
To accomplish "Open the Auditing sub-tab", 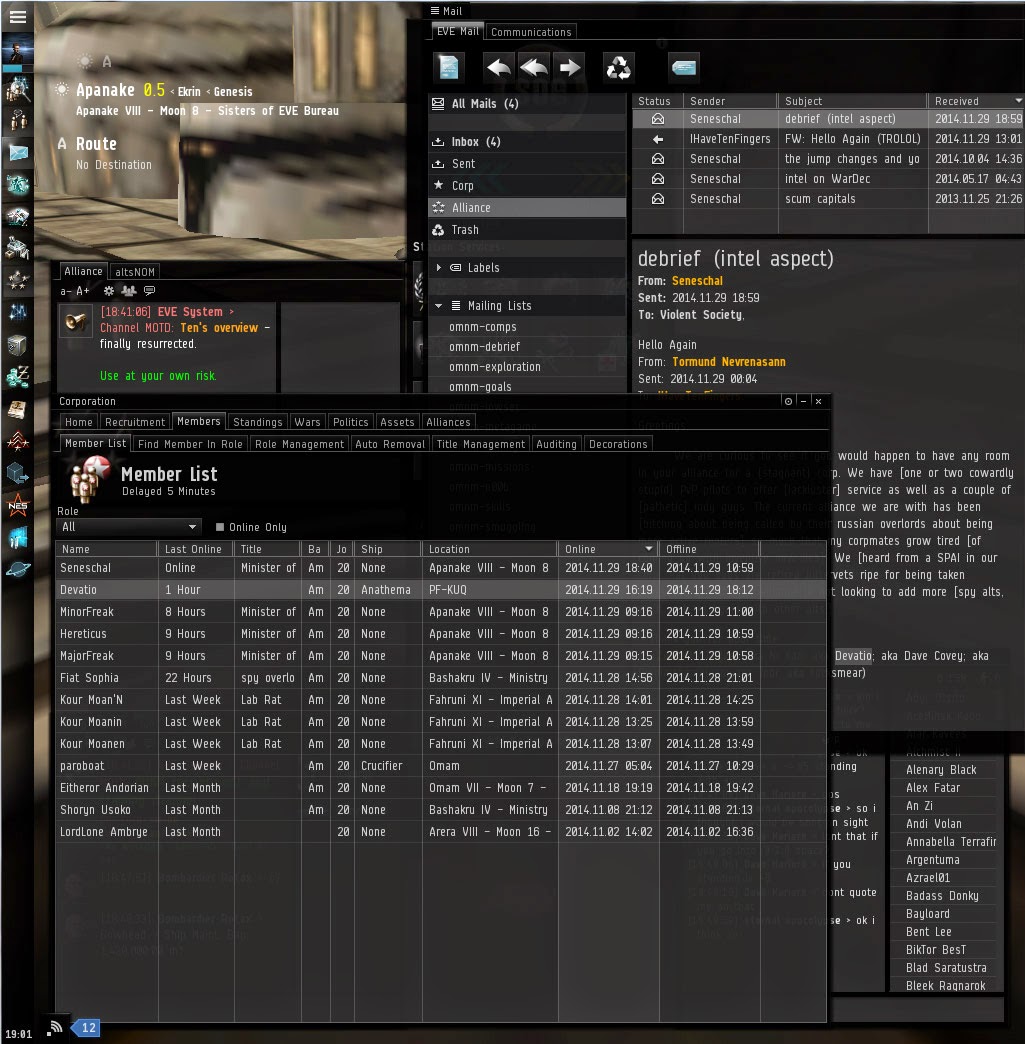I will click(x=556, y=444).
